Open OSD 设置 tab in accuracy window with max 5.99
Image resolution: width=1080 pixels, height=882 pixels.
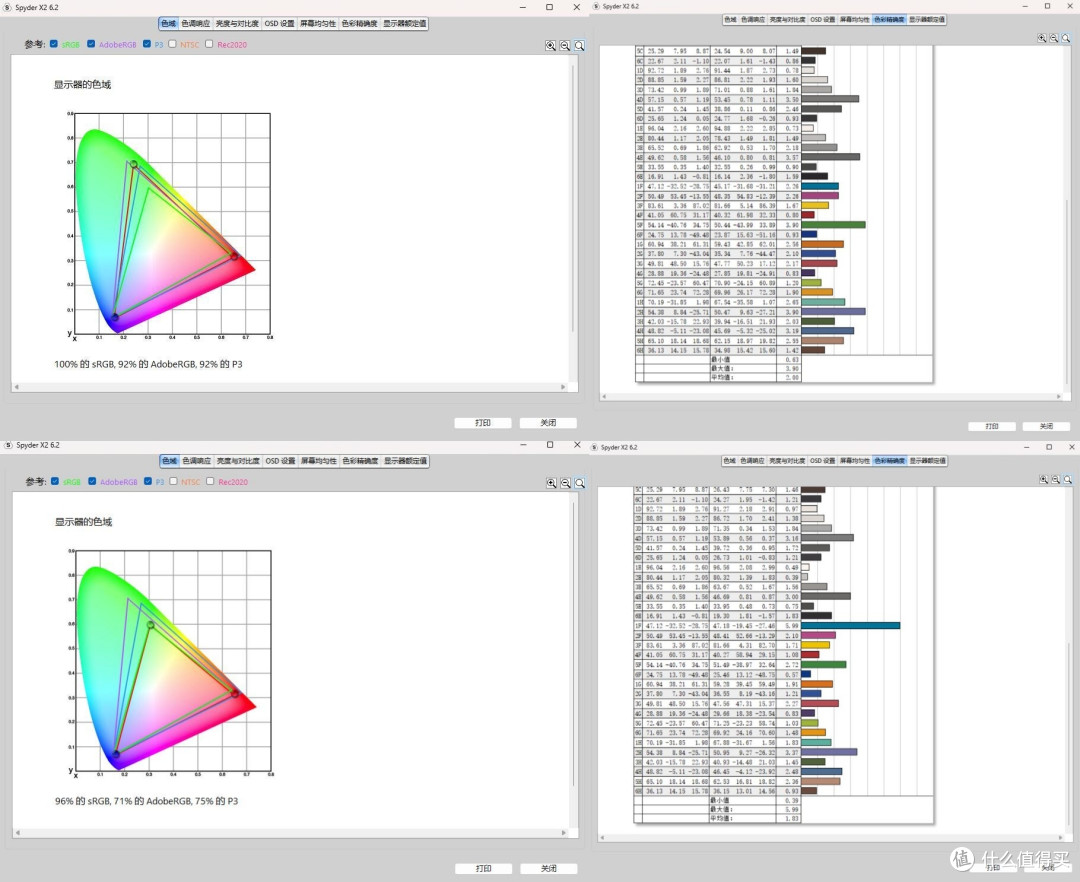(822, 461)
